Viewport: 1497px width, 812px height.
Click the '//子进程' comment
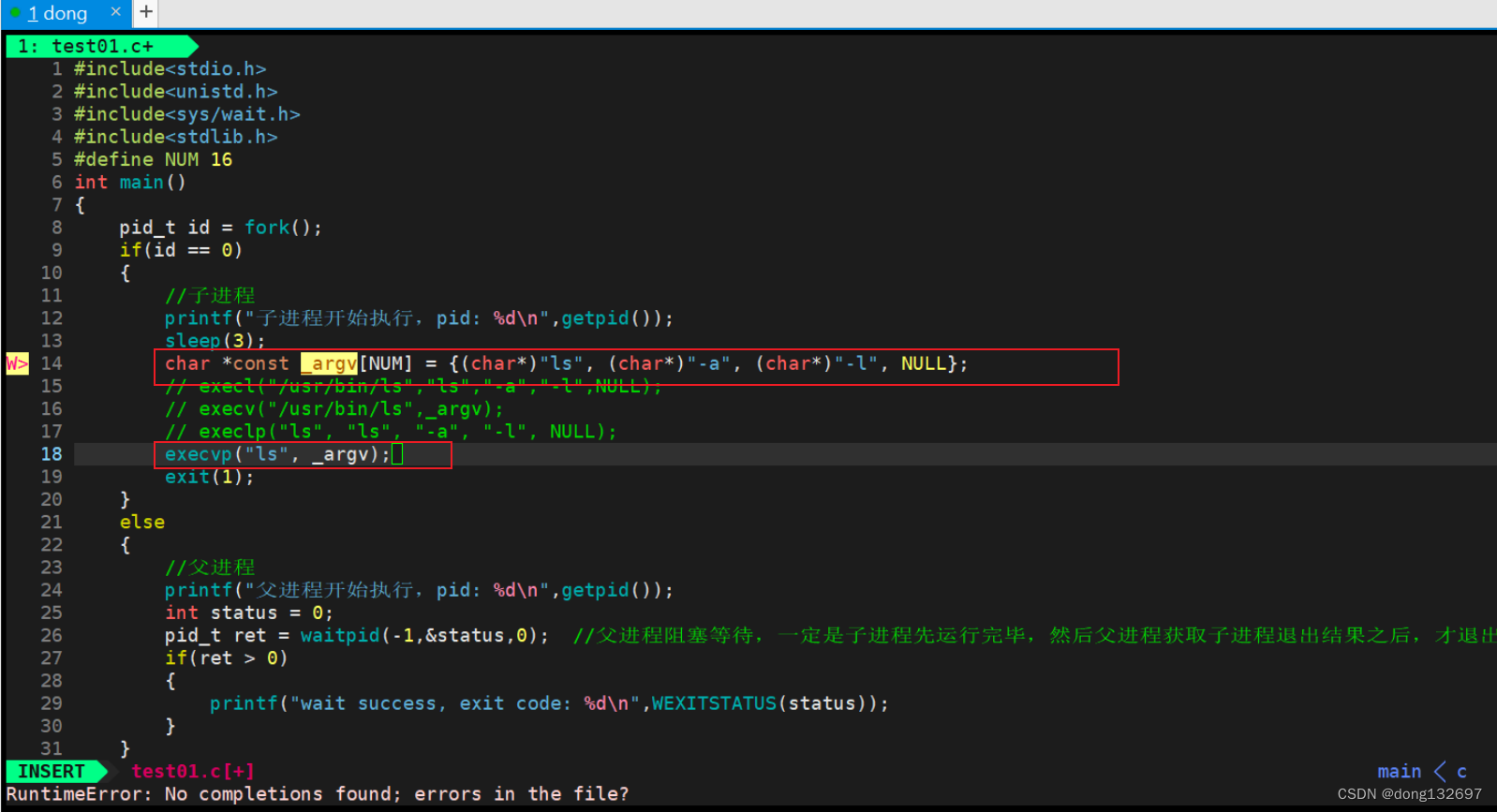click(x=210, y=295)
